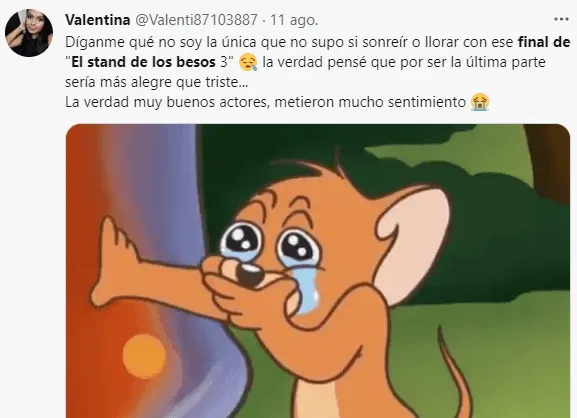Click the bold phrase "final de"
577x418 pixels.
(544, 42)
